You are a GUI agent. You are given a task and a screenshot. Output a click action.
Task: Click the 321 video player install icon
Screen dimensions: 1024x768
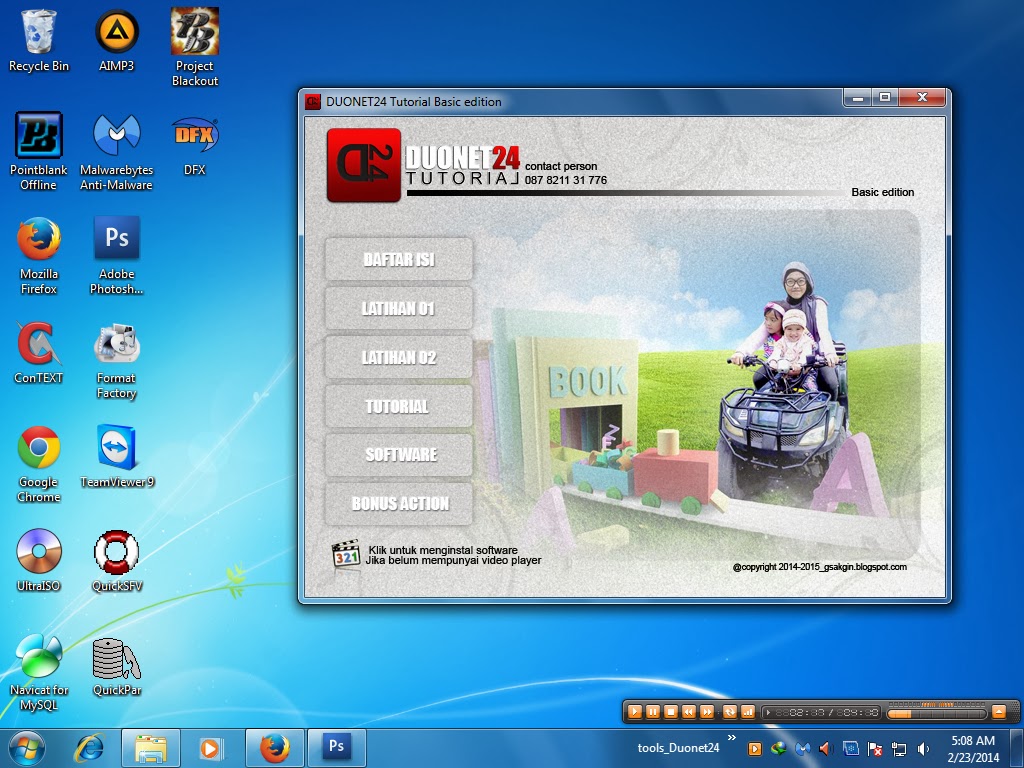[x=346, y=555]
